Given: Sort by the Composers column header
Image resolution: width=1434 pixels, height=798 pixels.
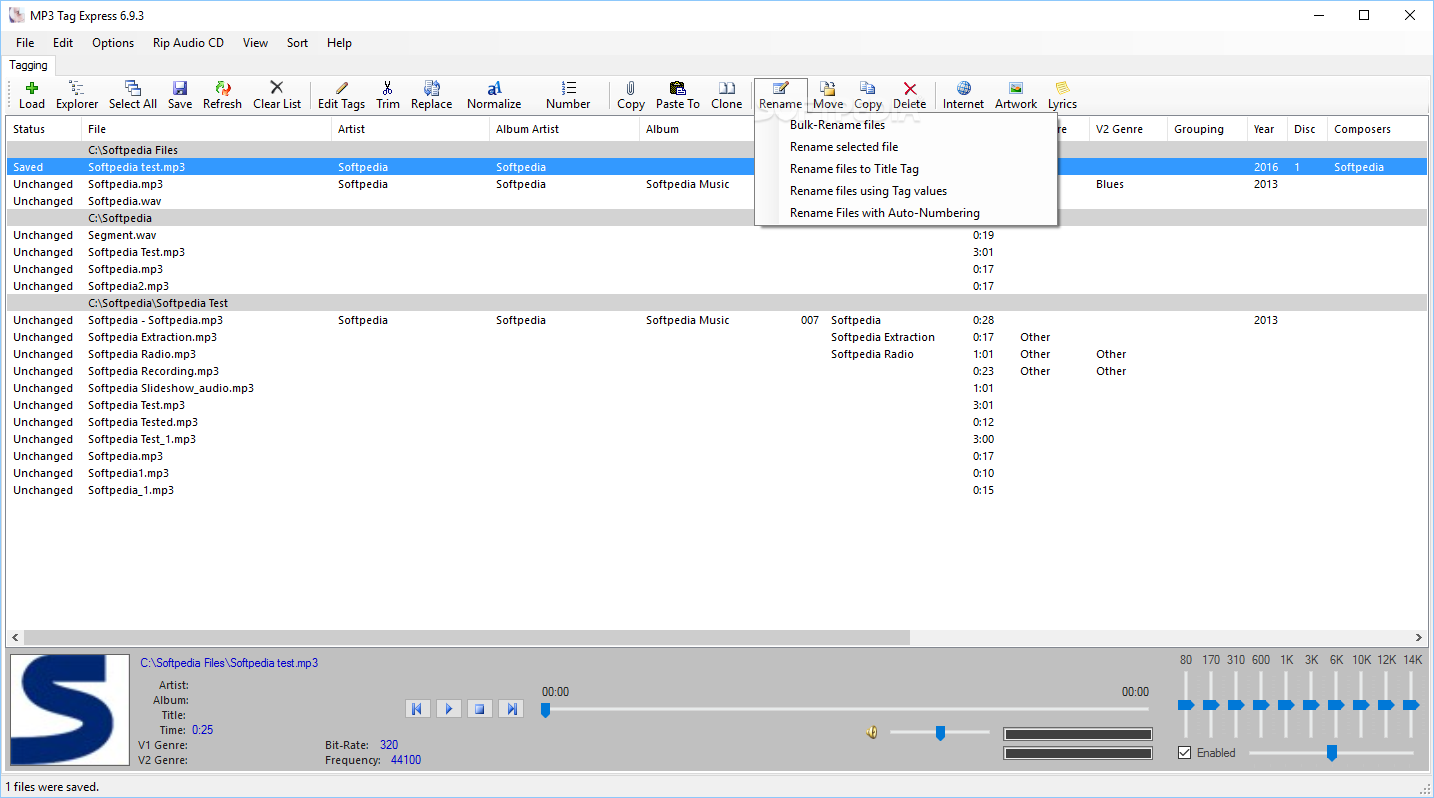Looking at the screenshot, I should (x=1377, y=129).
